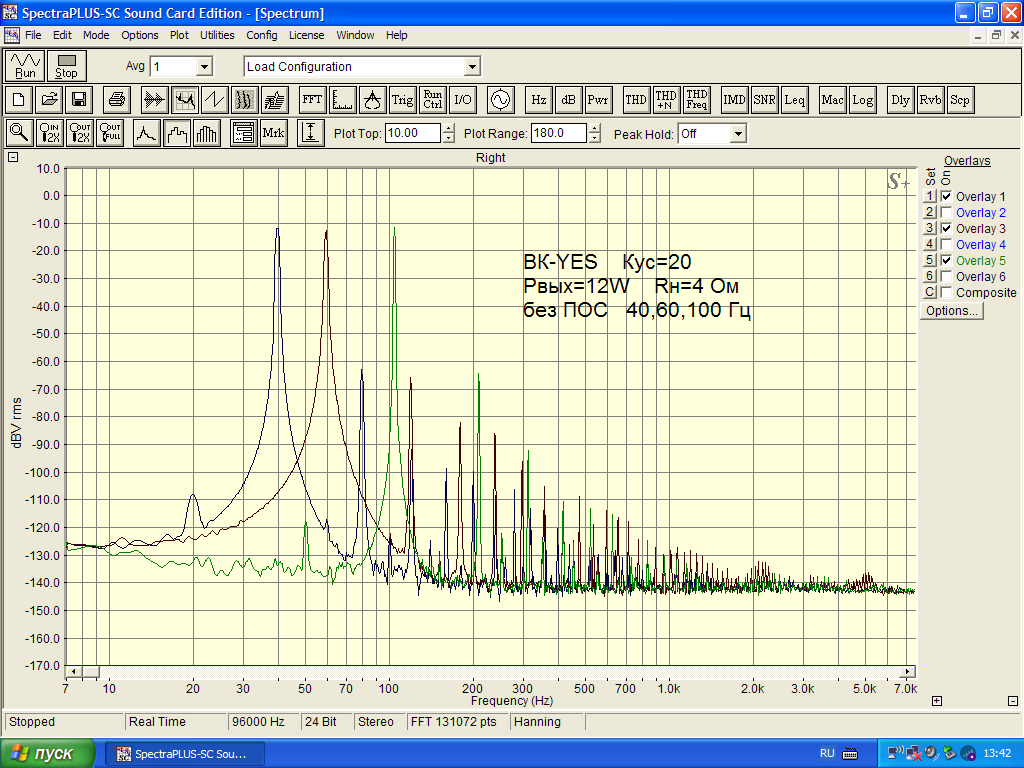This screenshot has height=768, width=1024.
Task: Click the vertical auto-scale arrows icon
Action: [x=311, y=133]
